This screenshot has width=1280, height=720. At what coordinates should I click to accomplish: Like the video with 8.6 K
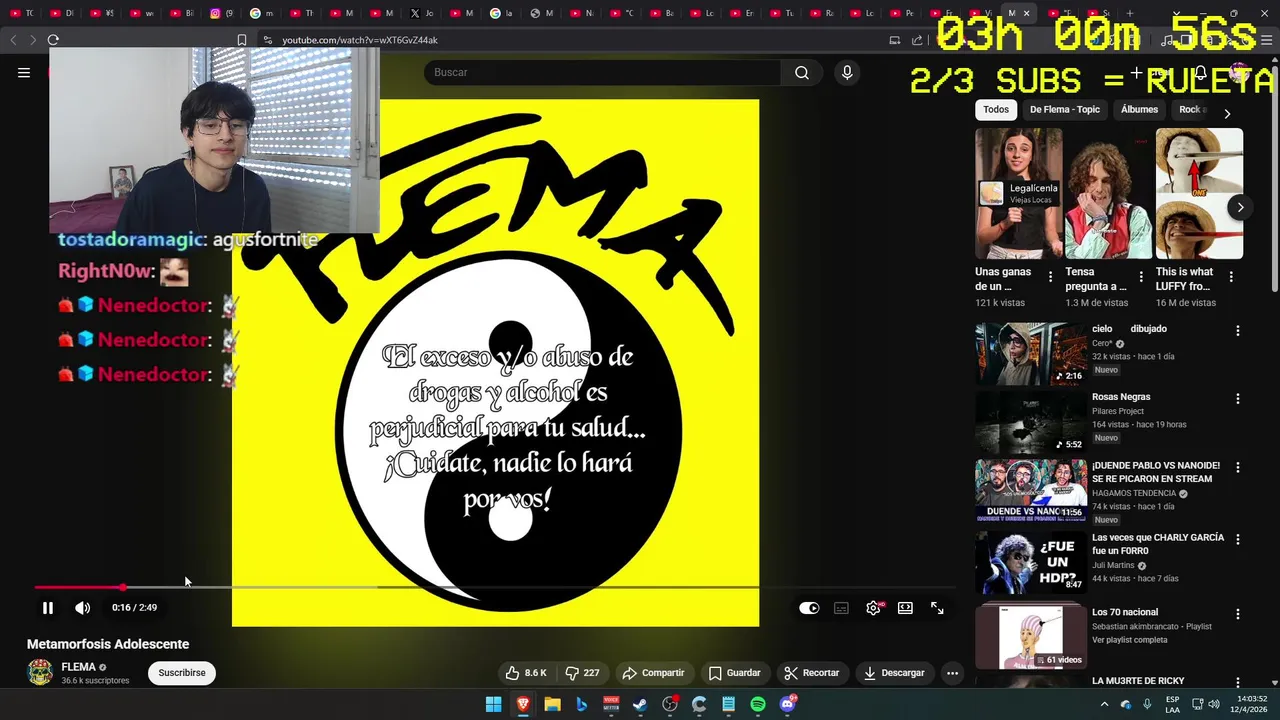[525, 673]
